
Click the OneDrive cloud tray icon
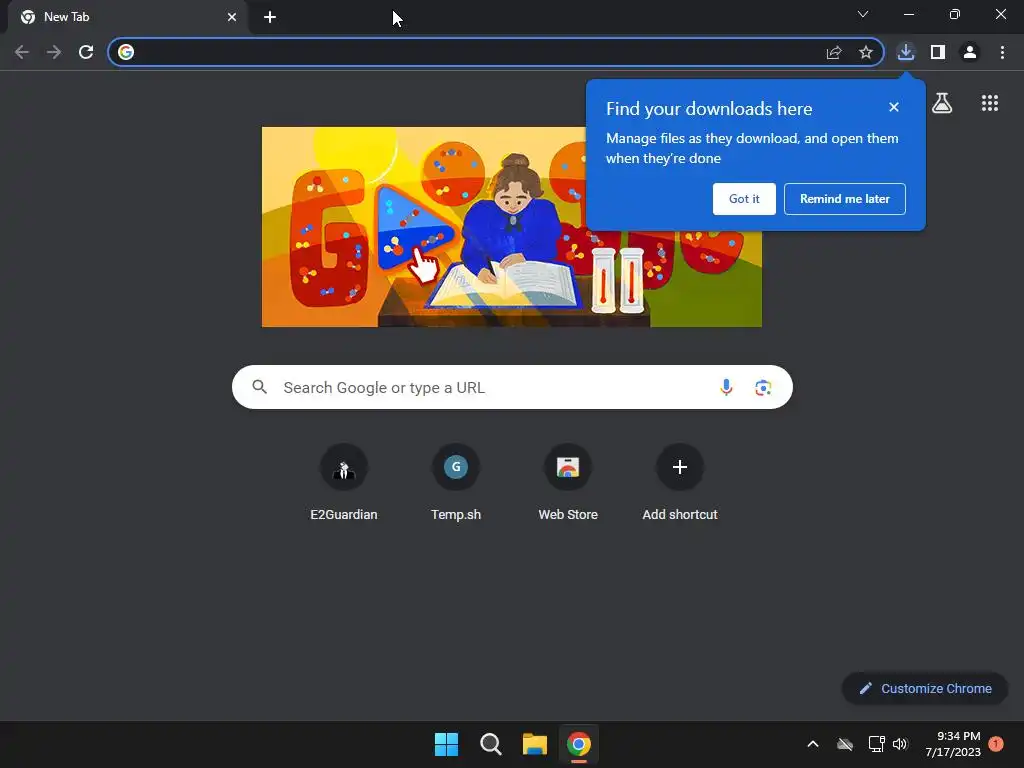[844, 744]
